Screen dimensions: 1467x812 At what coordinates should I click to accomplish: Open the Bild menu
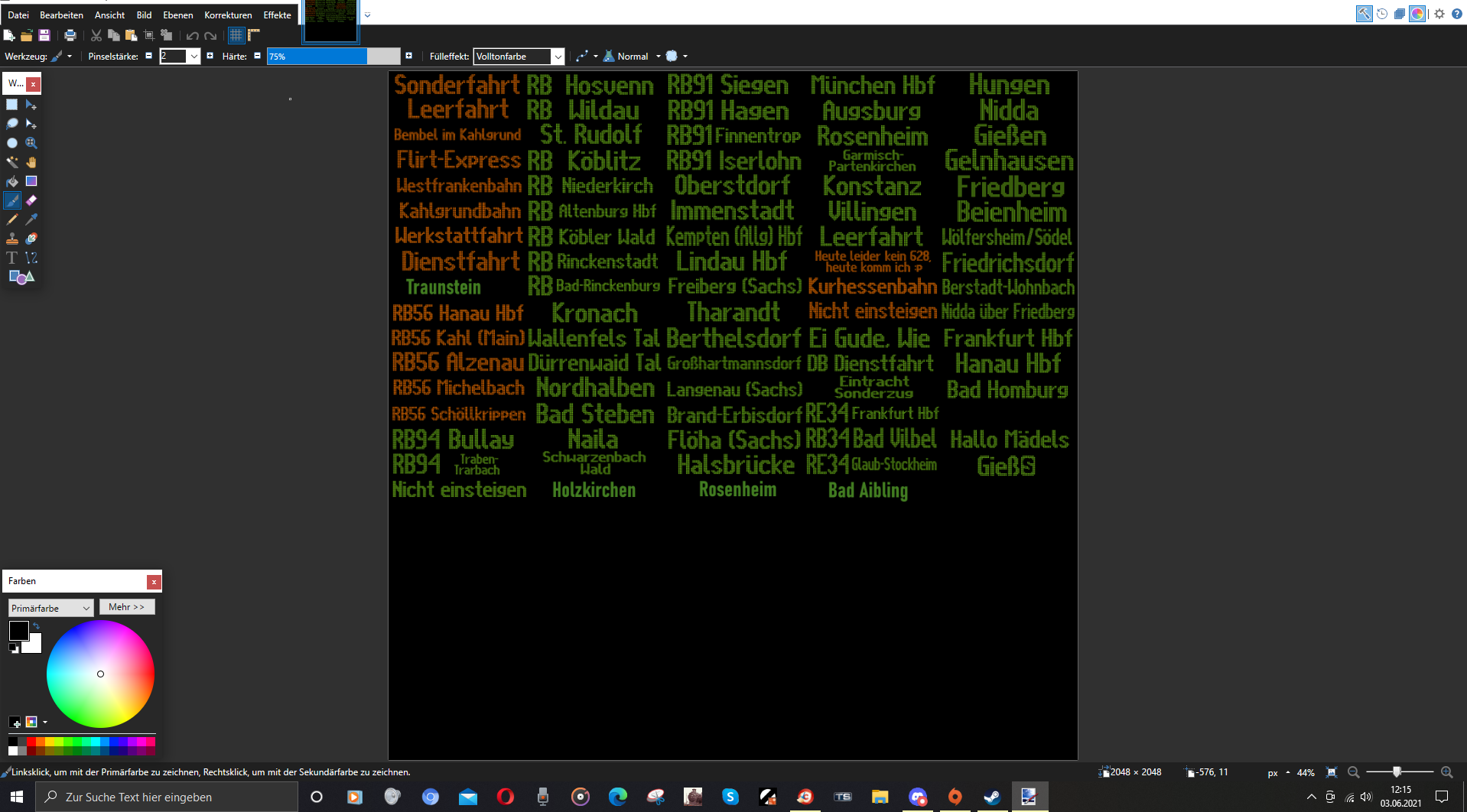tap(144, 15)
